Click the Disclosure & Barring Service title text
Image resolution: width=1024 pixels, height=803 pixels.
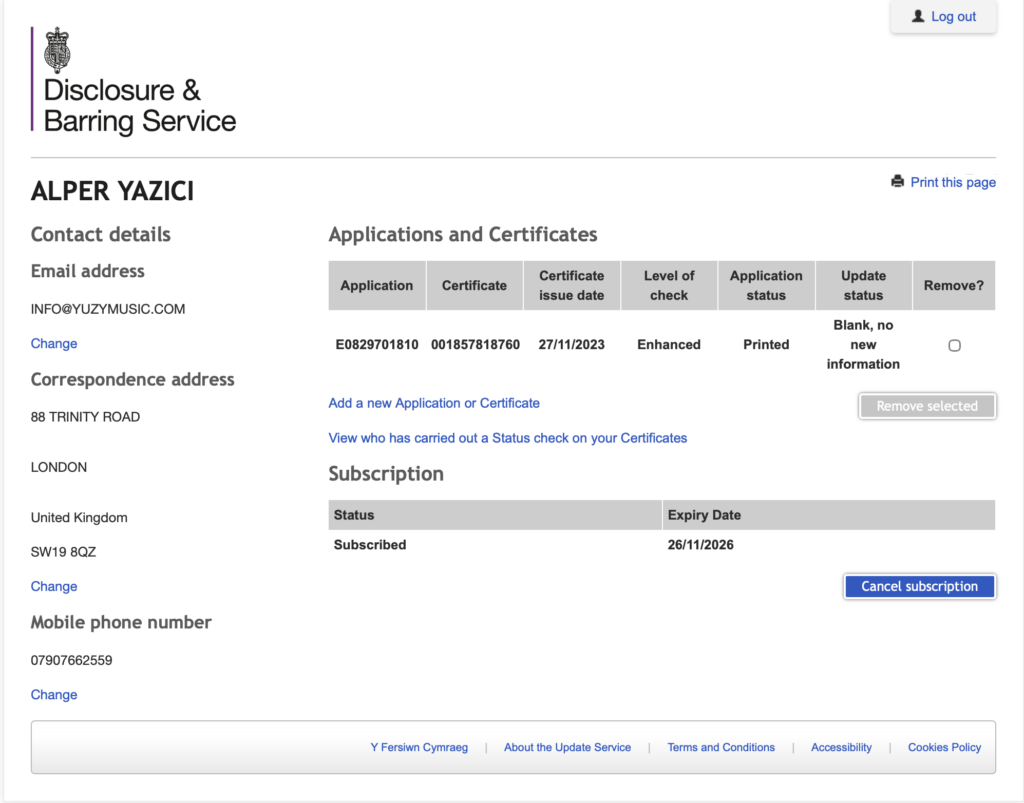click(140, 106)
